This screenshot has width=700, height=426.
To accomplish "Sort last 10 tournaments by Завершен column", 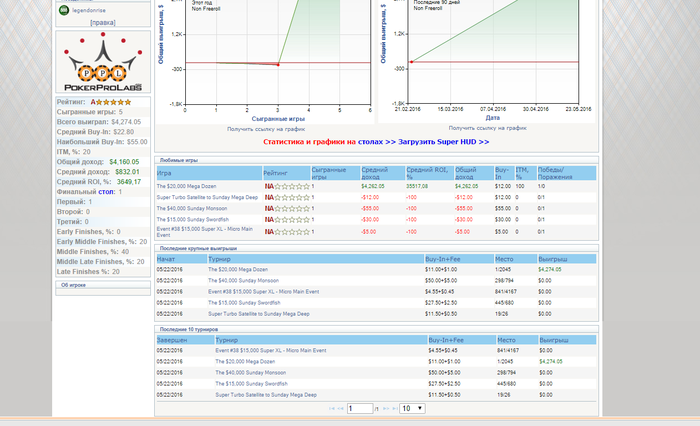I will pos(185,340).
